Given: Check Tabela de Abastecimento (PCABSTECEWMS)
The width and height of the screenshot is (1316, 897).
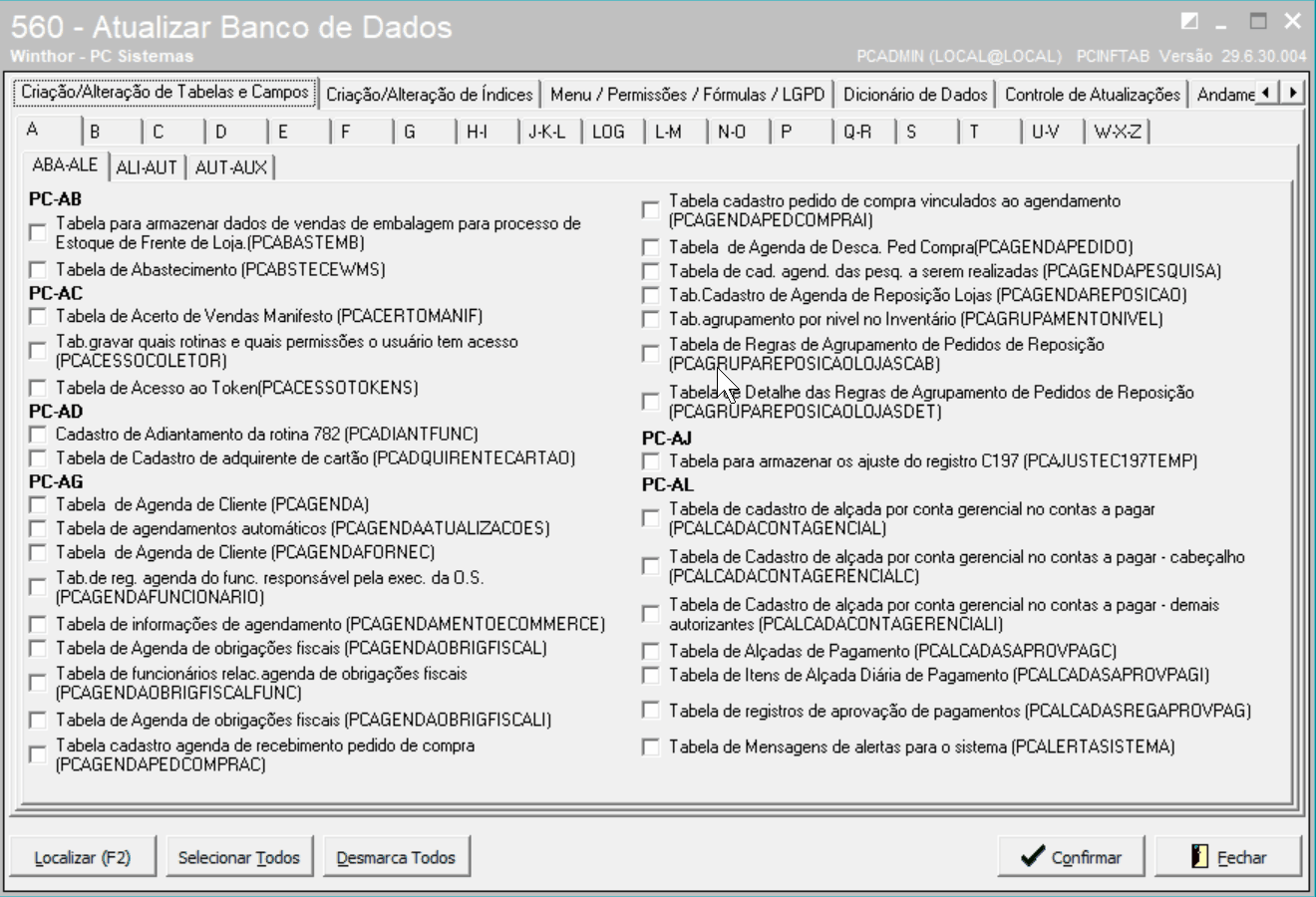Looking at the screenshot, I should [38, 270].
